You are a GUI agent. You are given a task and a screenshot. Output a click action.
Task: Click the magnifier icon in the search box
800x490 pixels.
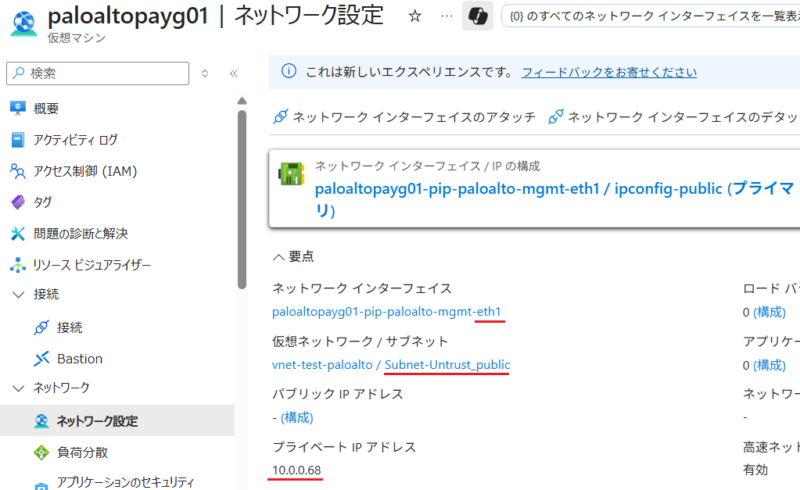tap(19, 73)
